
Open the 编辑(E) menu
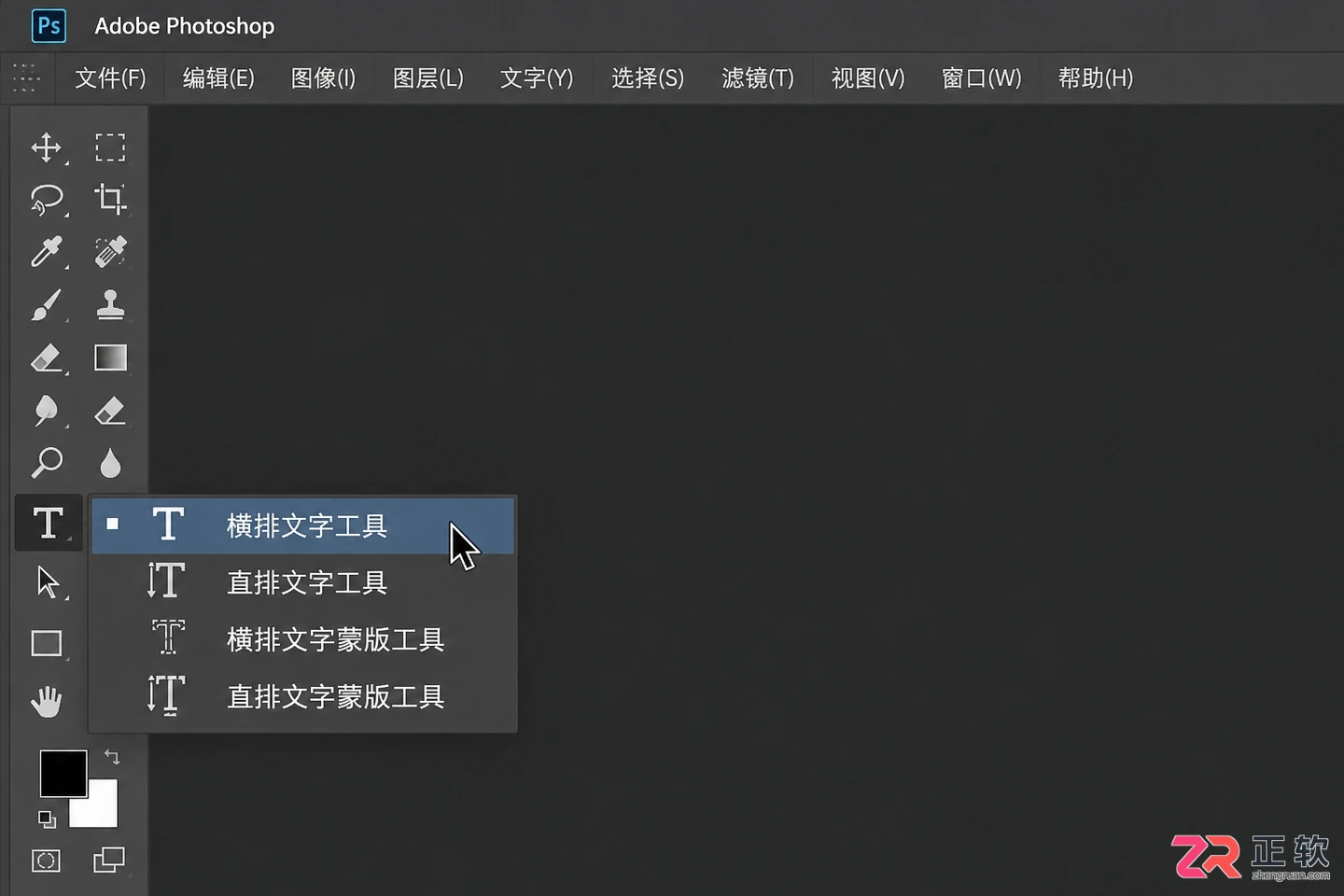(218, 77)
